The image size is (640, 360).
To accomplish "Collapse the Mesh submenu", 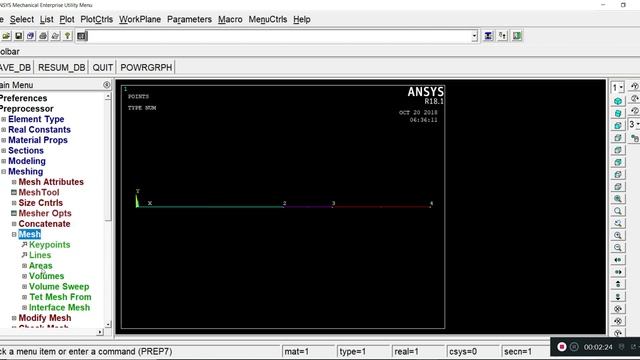I will point(14,234).
